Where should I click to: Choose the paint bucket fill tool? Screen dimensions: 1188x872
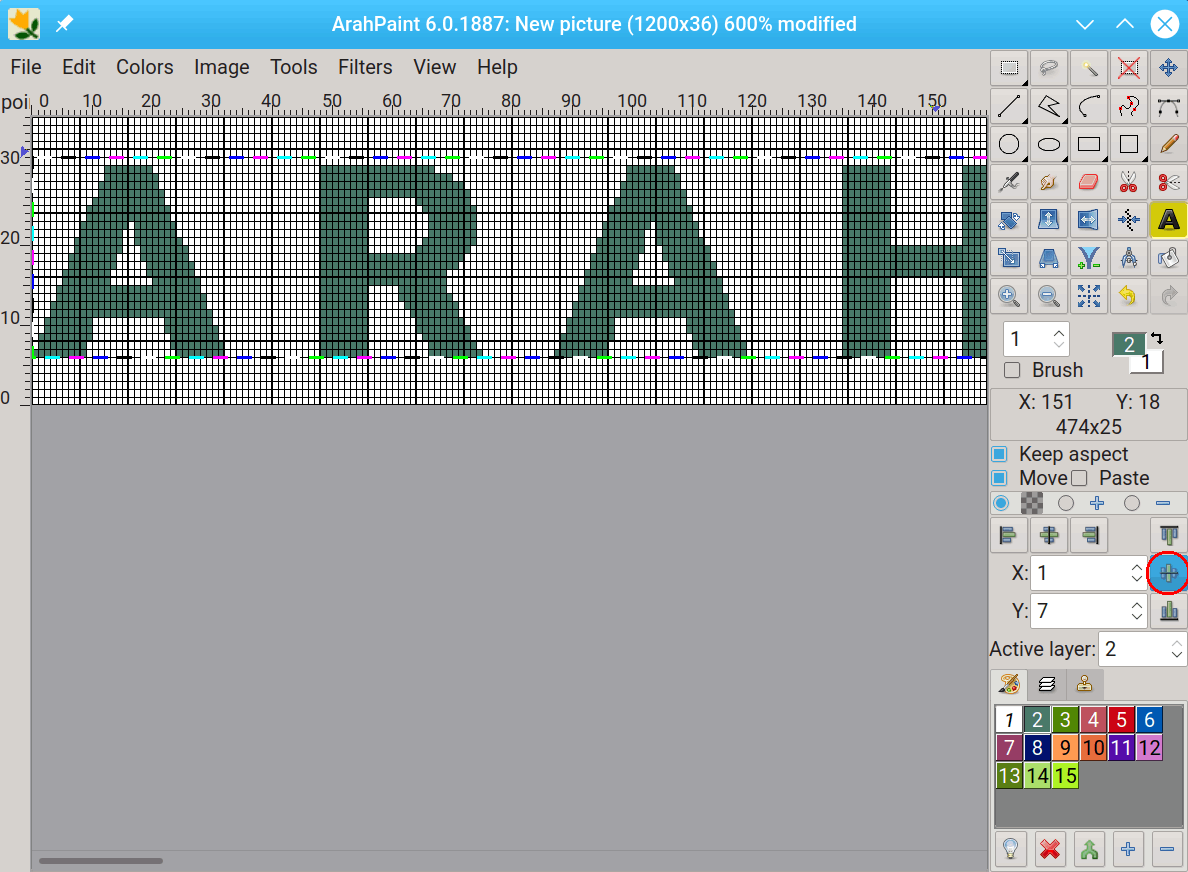coord(1168,258)
